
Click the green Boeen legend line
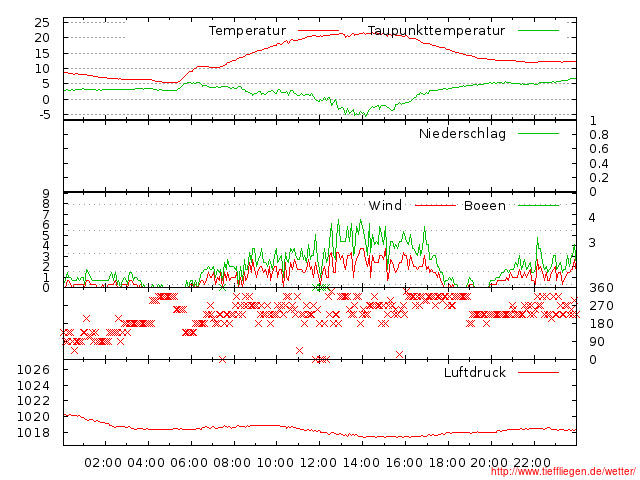coord(538,205)
